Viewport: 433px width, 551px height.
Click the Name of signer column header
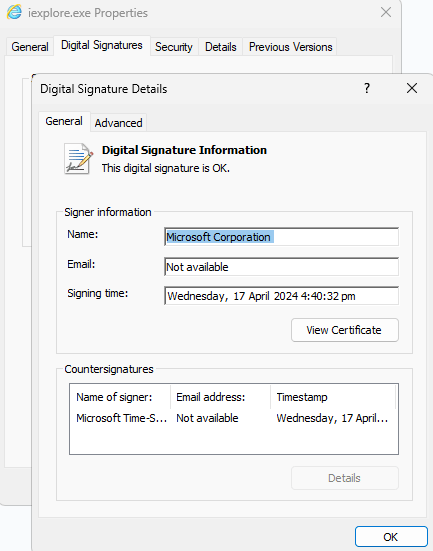[x=120, y=397]
